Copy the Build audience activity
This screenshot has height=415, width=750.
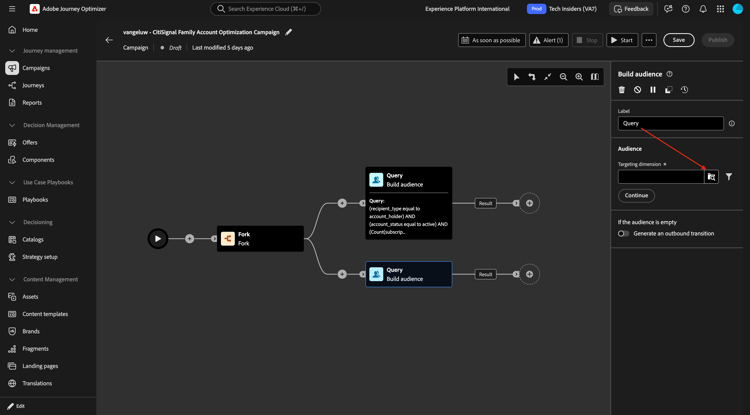click(x=669, y=90)
